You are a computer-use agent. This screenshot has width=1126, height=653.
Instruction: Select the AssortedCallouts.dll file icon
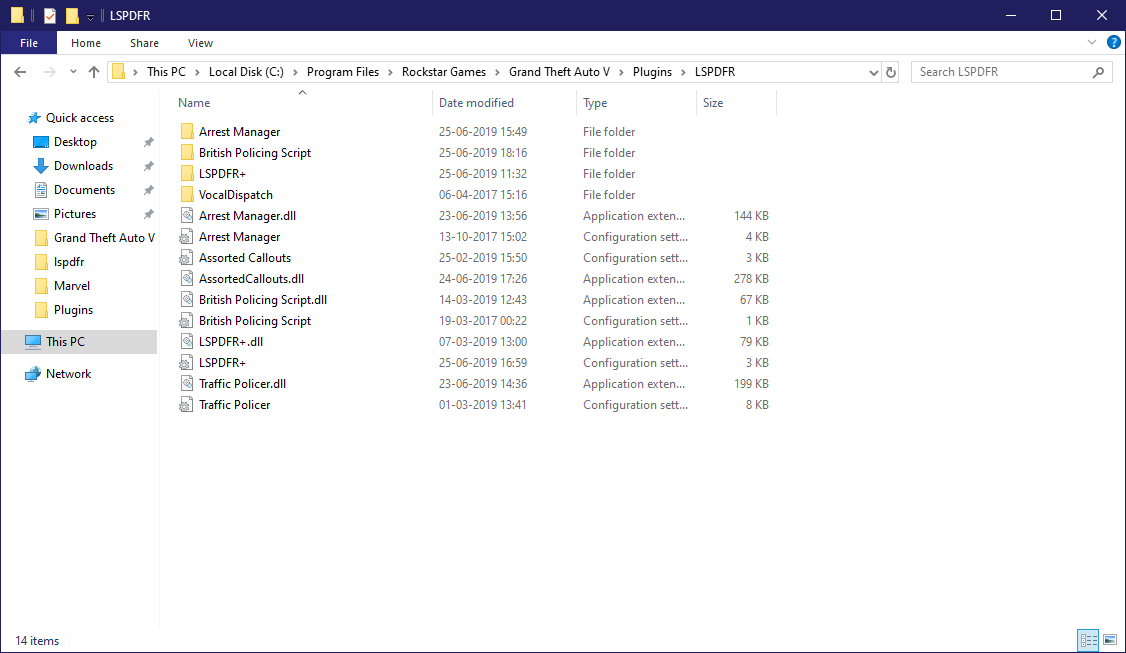(x=187, y=279)
